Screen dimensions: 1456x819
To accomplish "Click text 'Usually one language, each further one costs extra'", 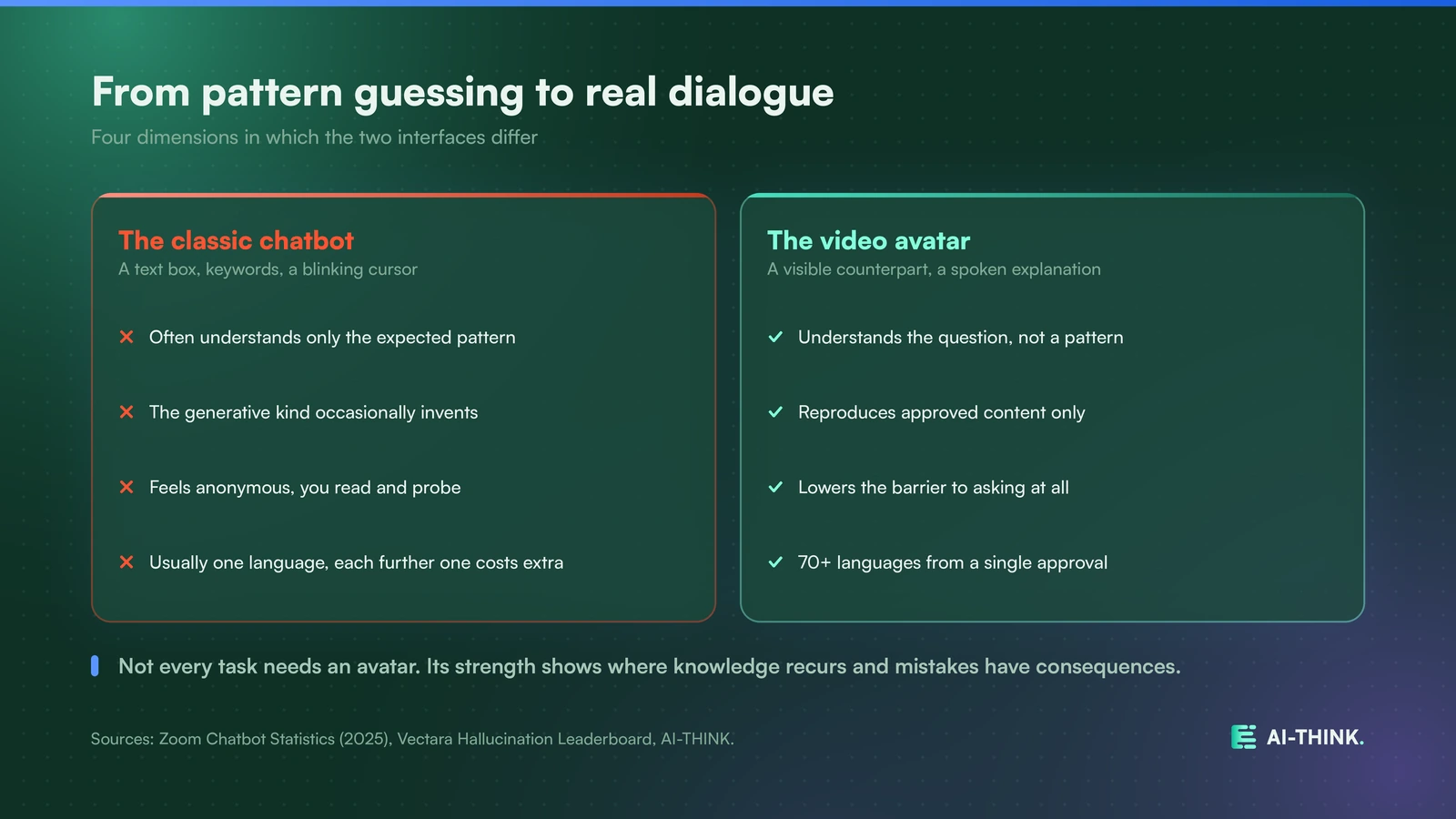I will [x=356, y=562].
